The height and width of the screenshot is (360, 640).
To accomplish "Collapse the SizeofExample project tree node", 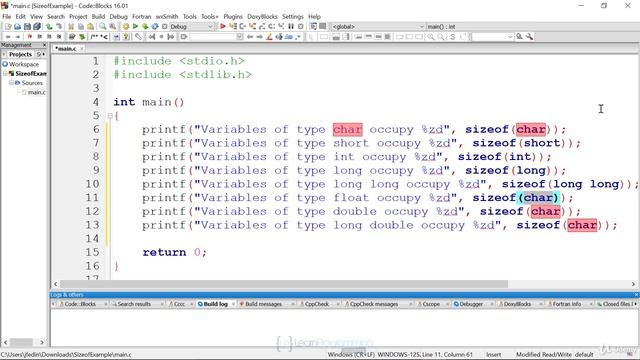I will pyautogui.click(x=5, y=73).
